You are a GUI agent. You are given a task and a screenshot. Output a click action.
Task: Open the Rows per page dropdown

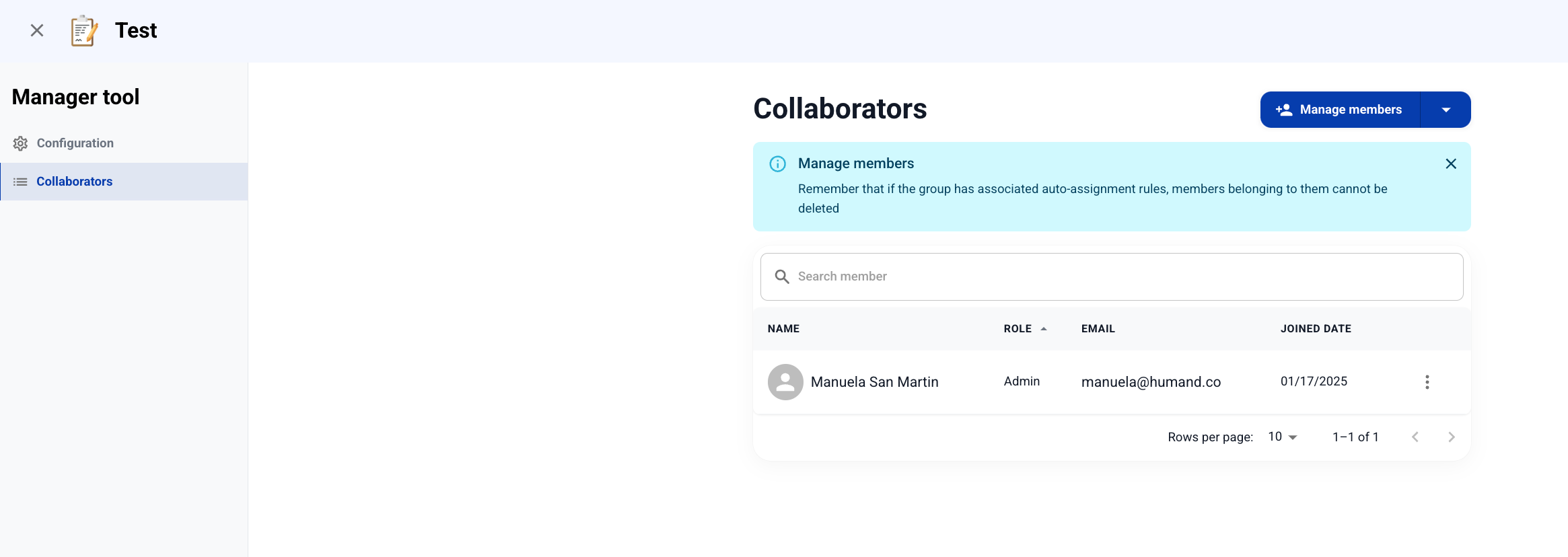point(1283,437)
